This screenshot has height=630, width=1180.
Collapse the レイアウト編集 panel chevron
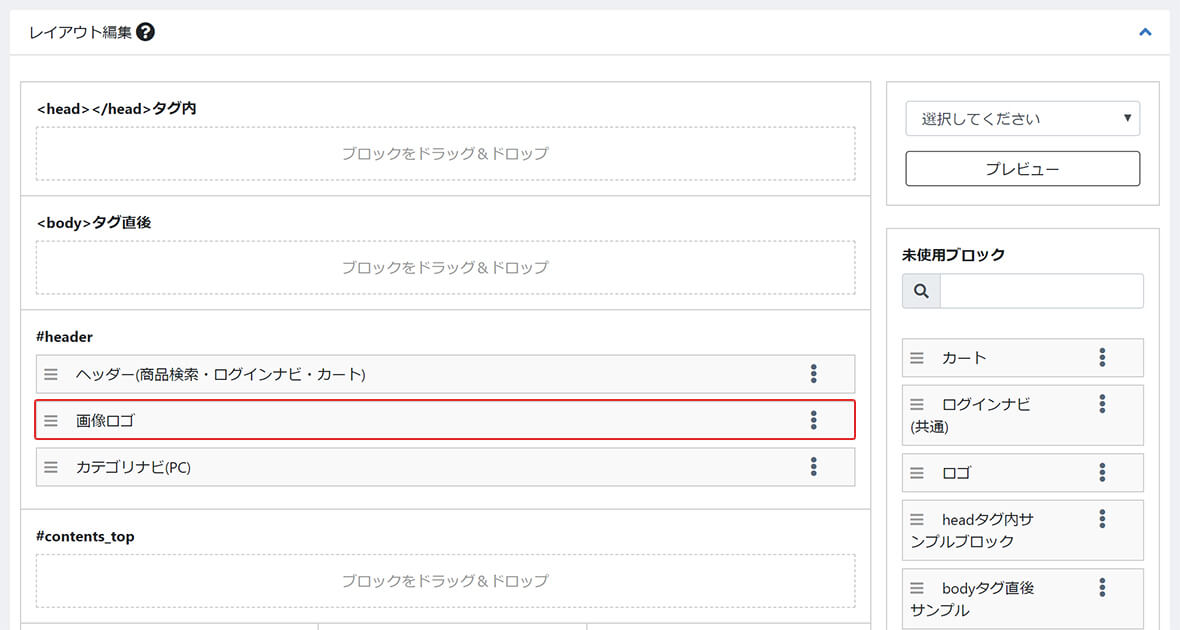(x=1145, y=31)
